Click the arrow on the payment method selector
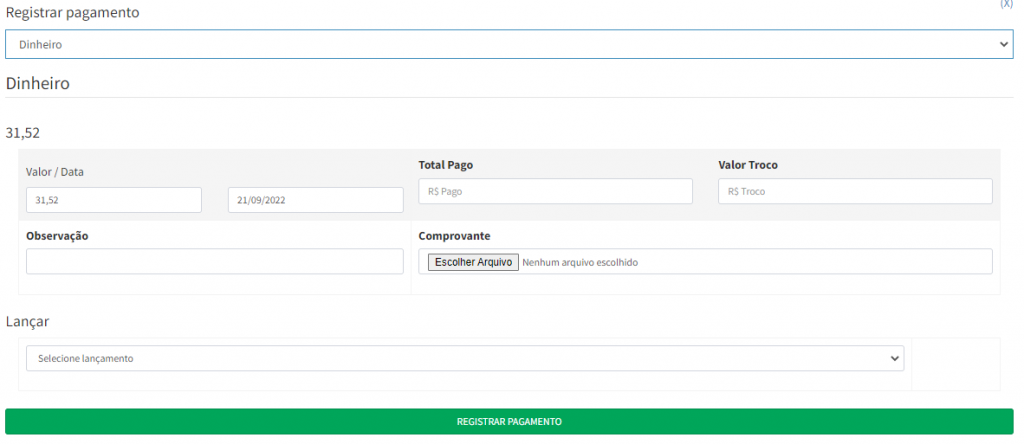The height and width of the screenshot is (444, 1024). coord(1004,45)
